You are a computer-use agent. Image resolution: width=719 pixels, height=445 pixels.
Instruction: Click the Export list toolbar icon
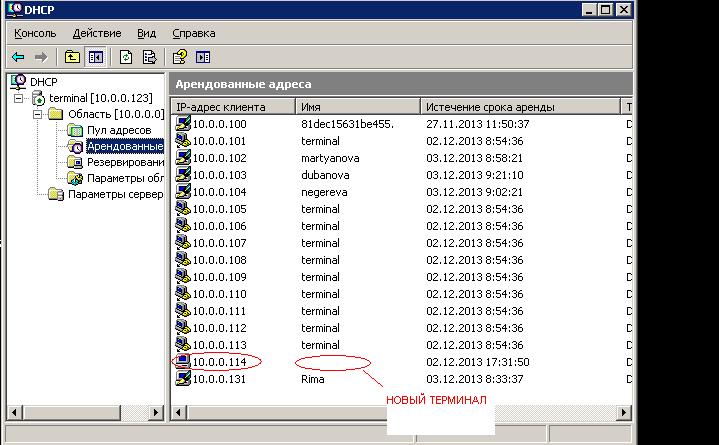click(150, 57)
